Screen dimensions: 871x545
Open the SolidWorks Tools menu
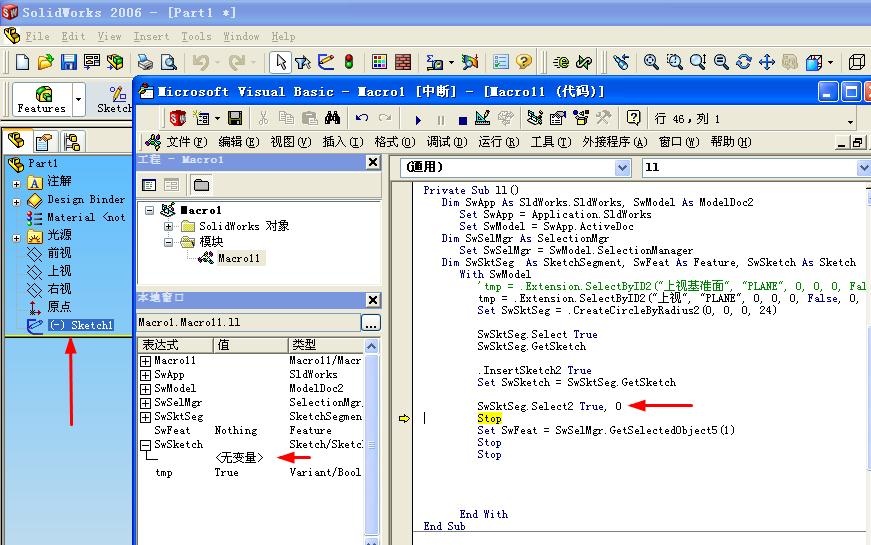coord(196,36)
